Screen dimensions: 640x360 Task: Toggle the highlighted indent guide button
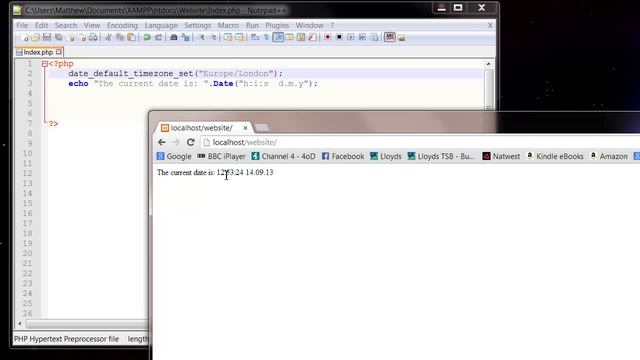coord(278,38)
